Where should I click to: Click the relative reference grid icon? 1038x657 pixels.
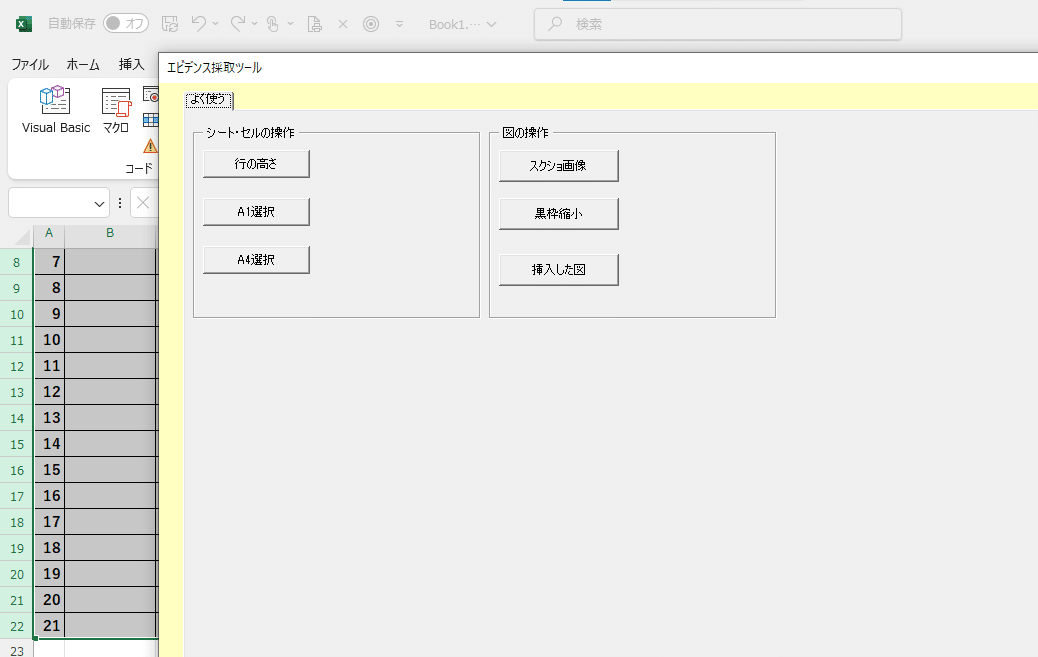click(x=151, y=120)
